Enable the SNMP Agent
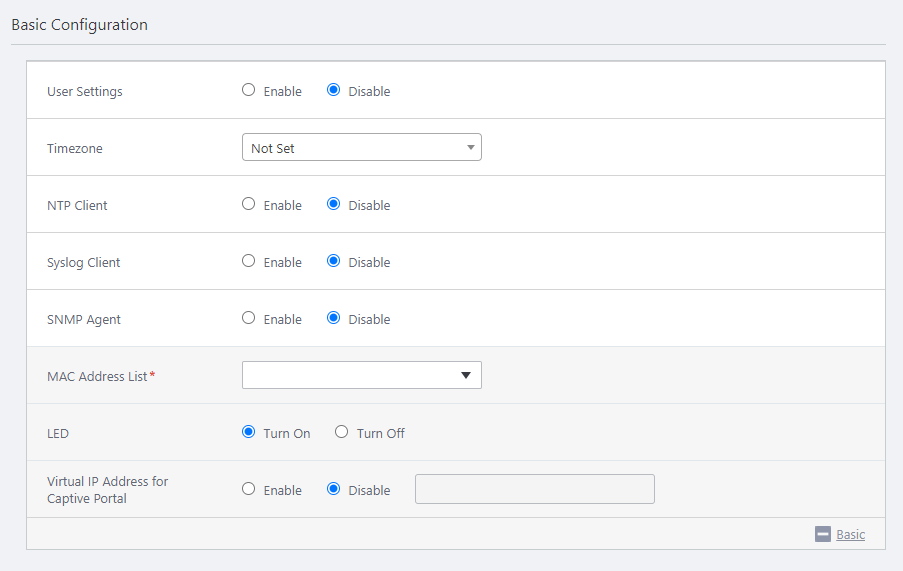Screen dimensions: 903x571 (x=249, y=318)
